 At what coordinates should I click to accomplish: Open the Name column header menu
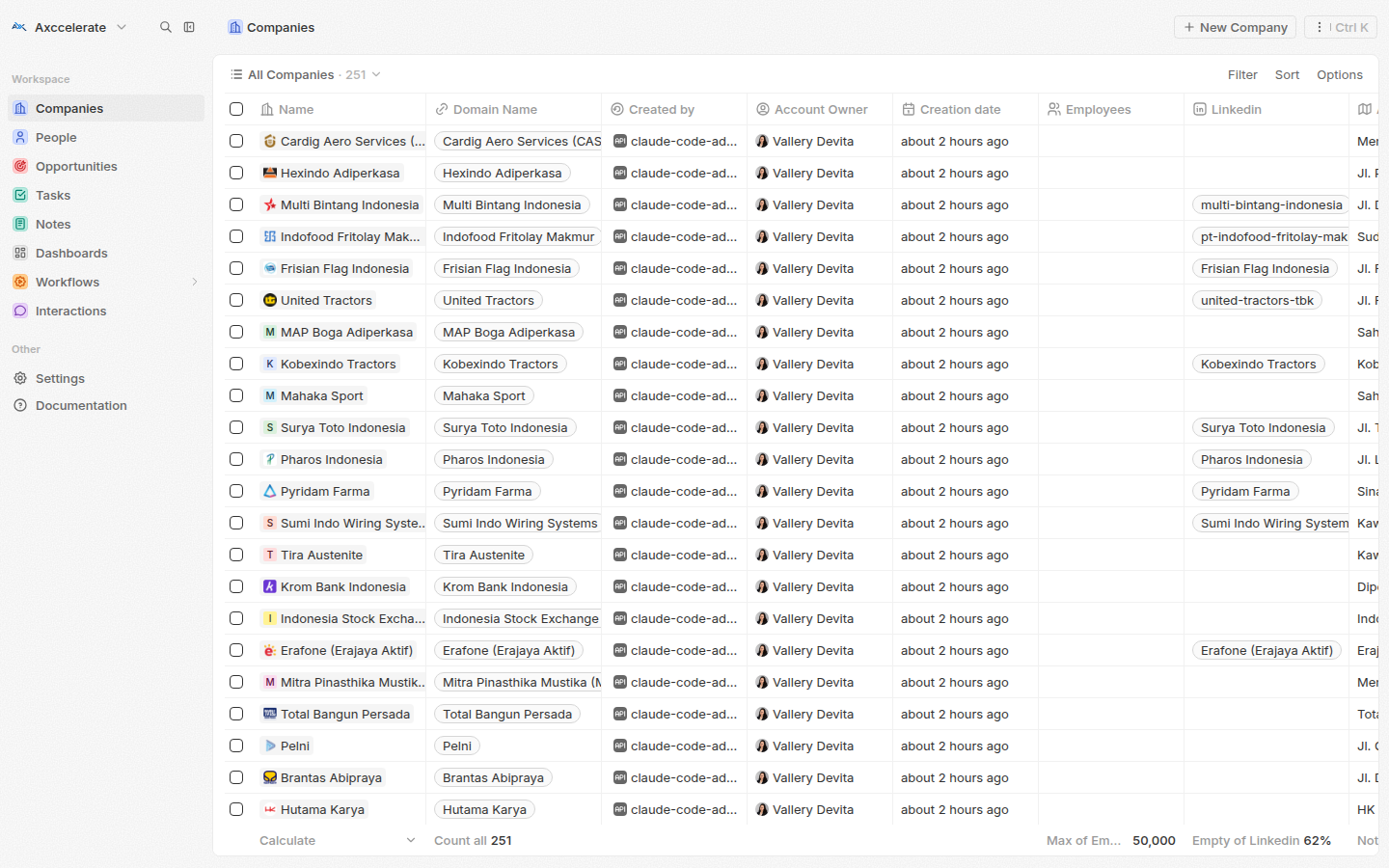pos(339,109)
